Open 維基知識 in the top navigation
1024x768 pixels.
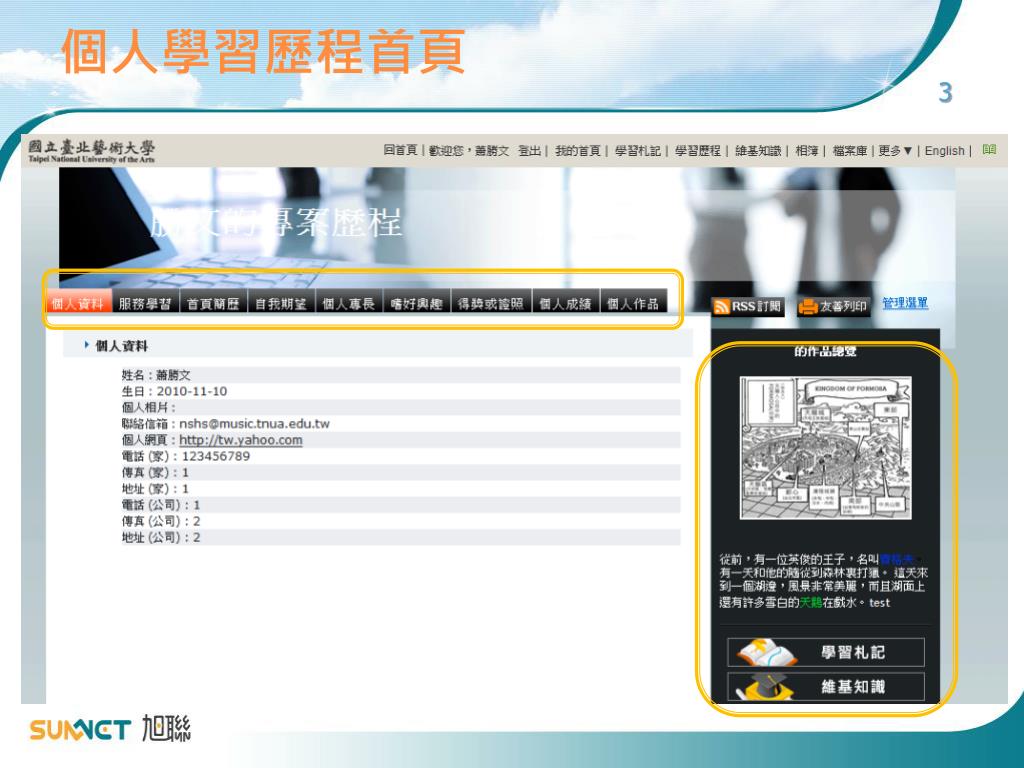point(758,151)
